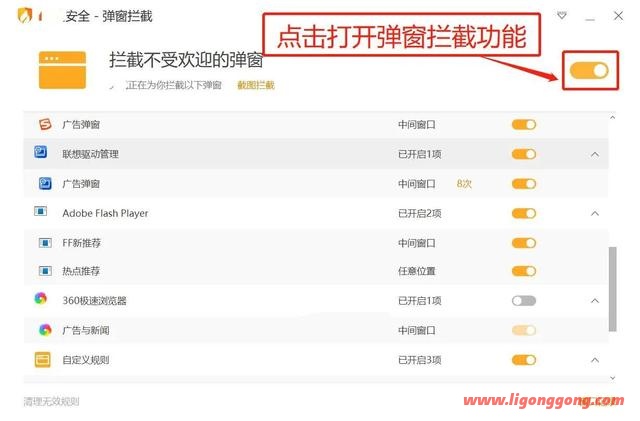The image size is (640, 421).
Task: Toggle the main popup-blocking switch
Action: tap(589, 70)
